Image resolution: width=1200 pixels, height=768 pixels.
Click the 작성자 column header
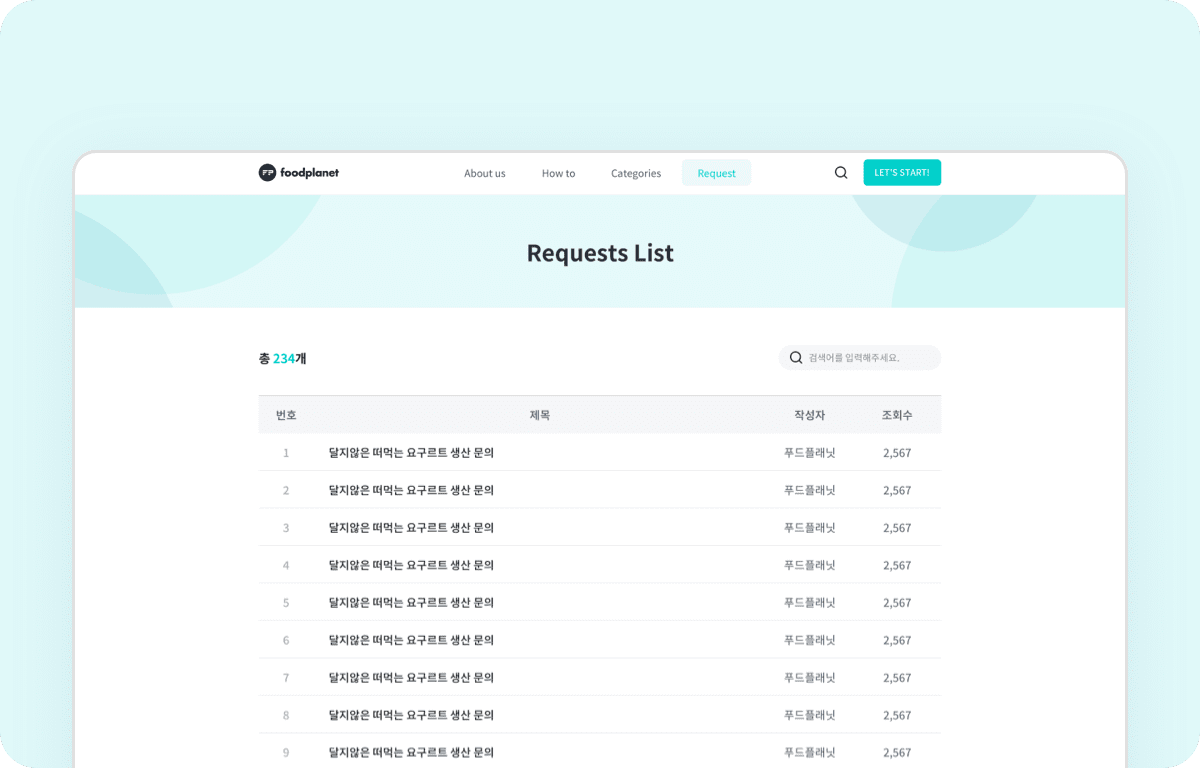pos(809,415)
